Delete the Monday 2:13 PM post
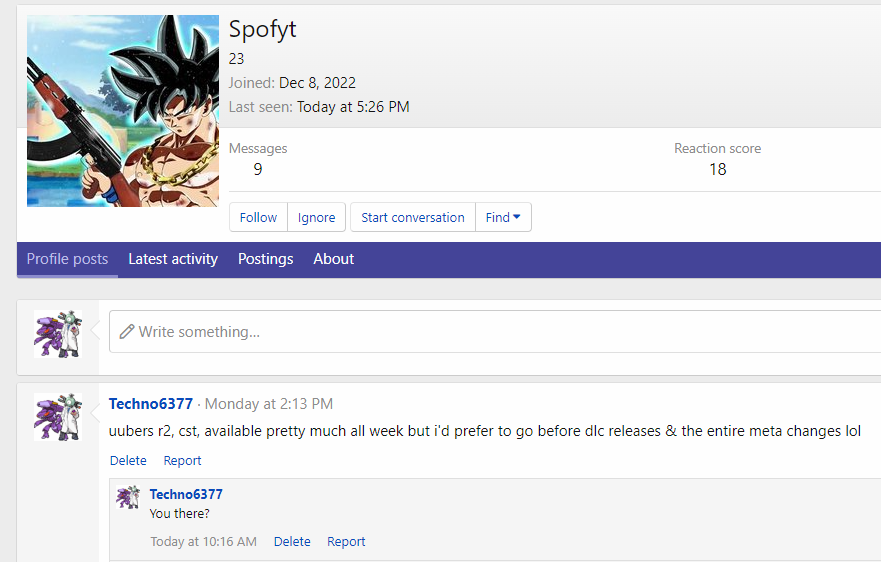This screenshot has height=562, width=881. (x=128, y=461)
